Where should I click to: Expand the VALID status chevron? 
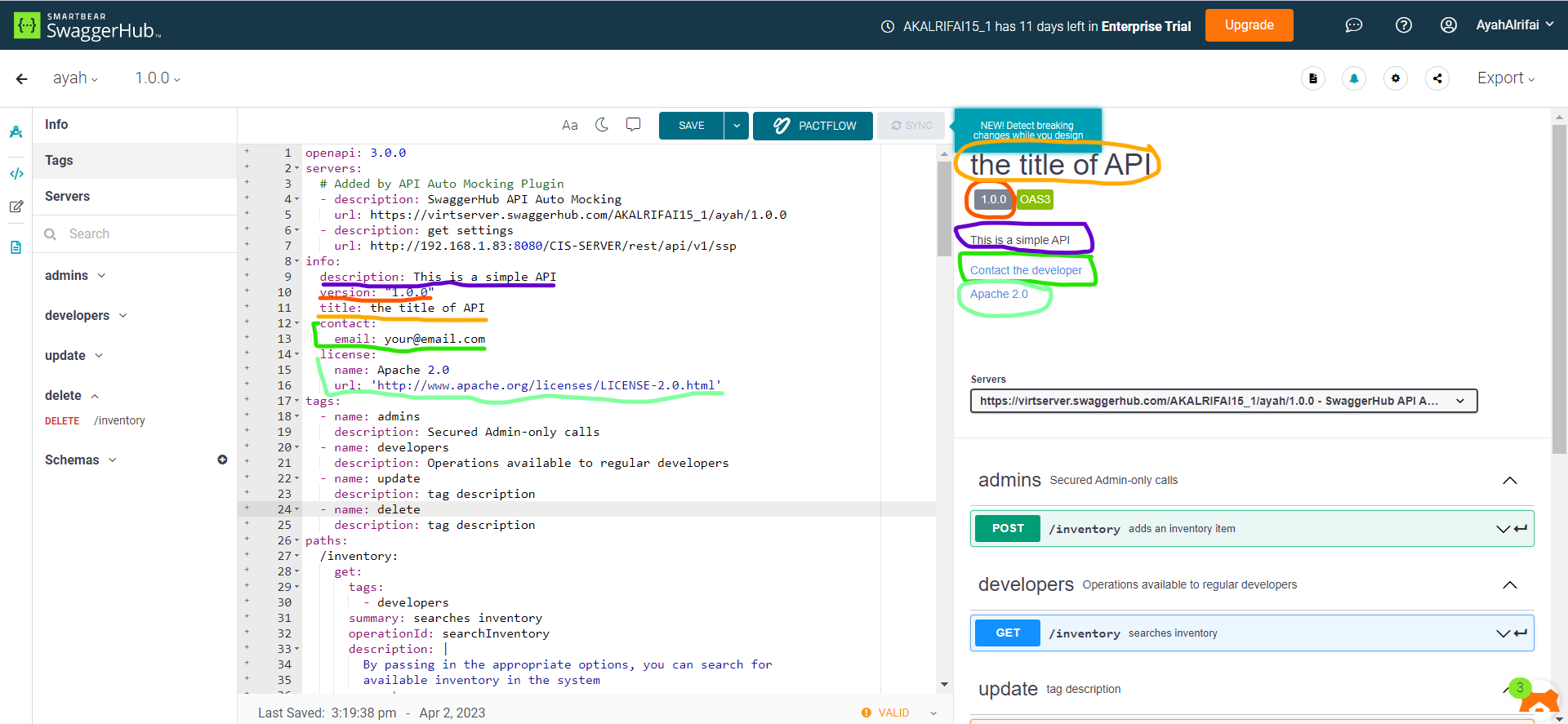pyautogui.click(x=933, y=713)
